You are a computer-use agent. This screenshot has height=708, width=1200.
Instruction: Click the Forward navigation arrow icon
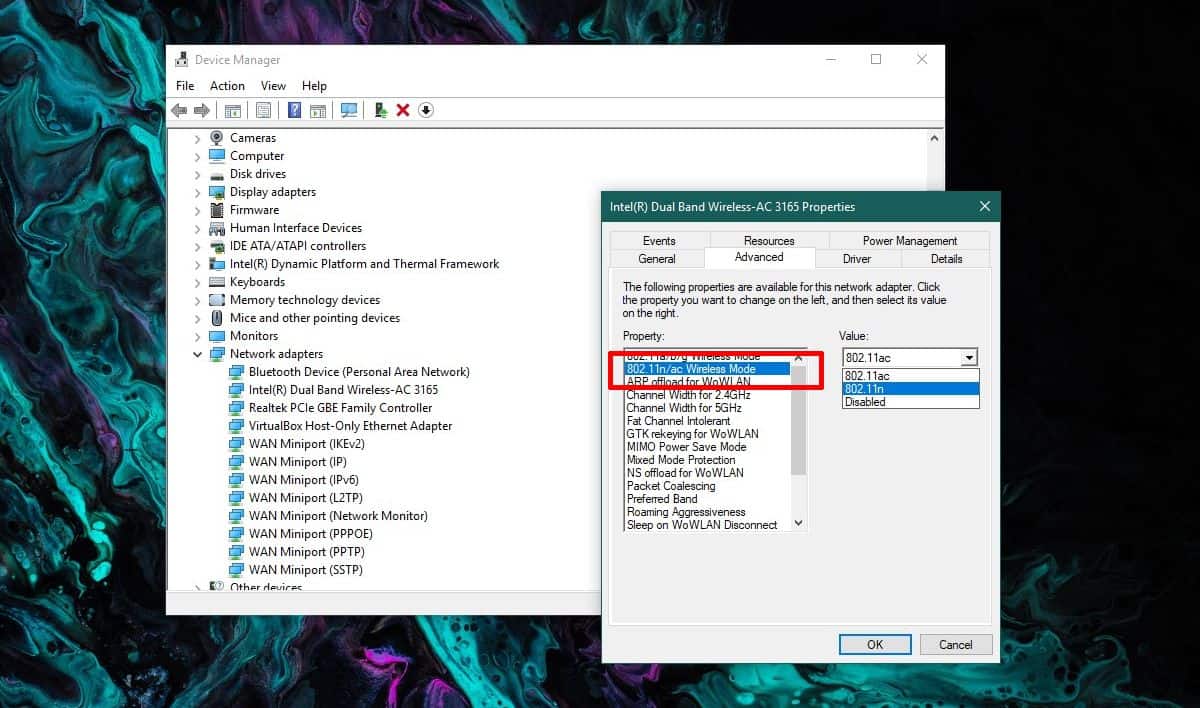pos(202,110)
